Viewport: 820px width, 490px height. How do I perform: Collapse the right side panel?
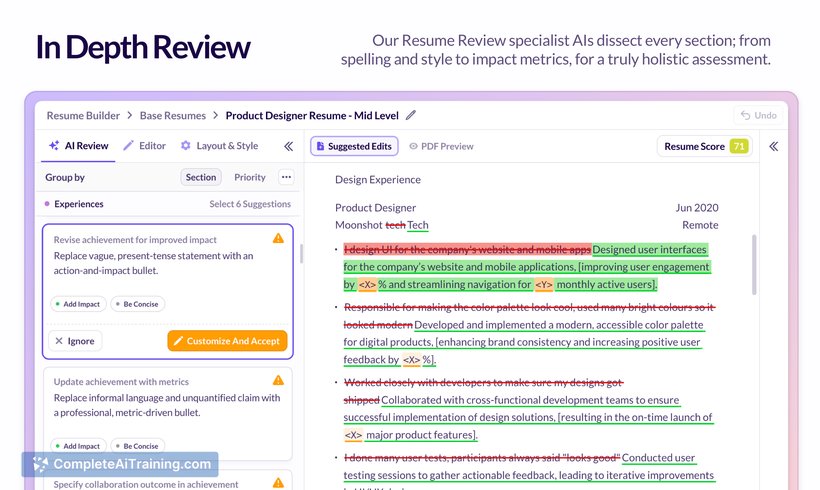(774, 146)
